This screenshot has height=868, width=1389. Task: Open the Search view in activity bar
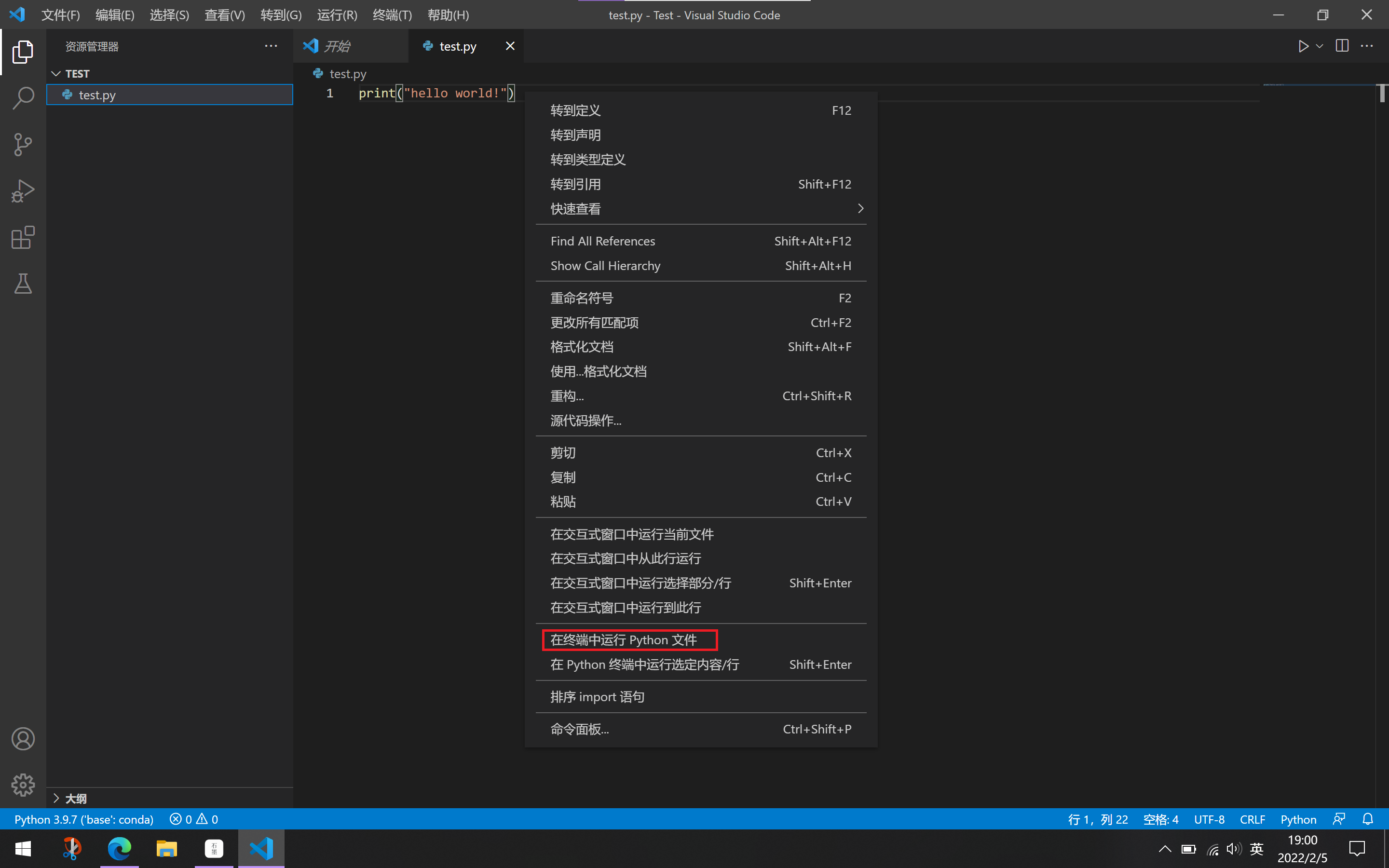pyautogui.click(x=23, y=98)
